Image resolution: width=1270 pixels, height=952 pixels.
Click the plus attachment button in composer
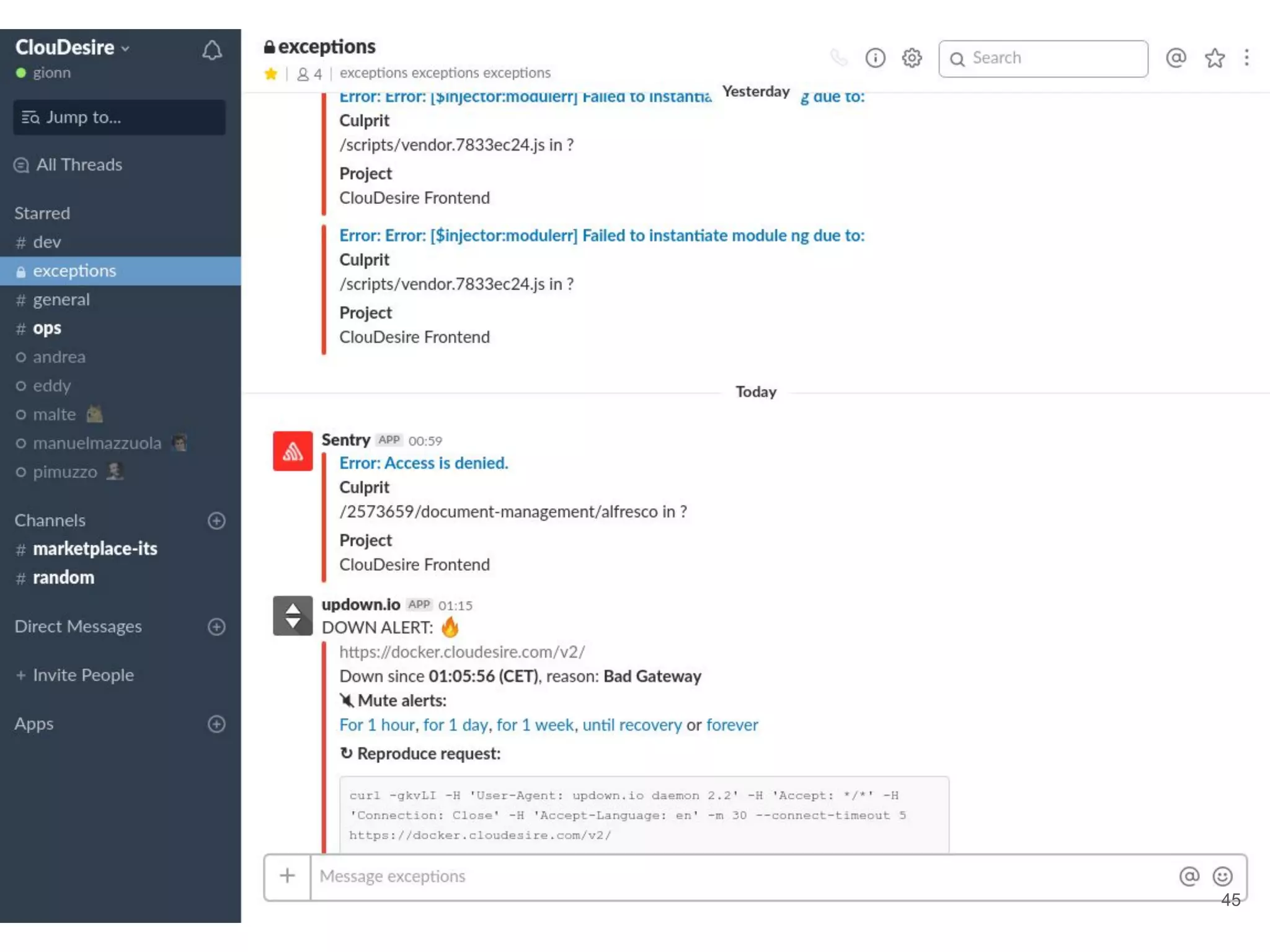[287, 876]
